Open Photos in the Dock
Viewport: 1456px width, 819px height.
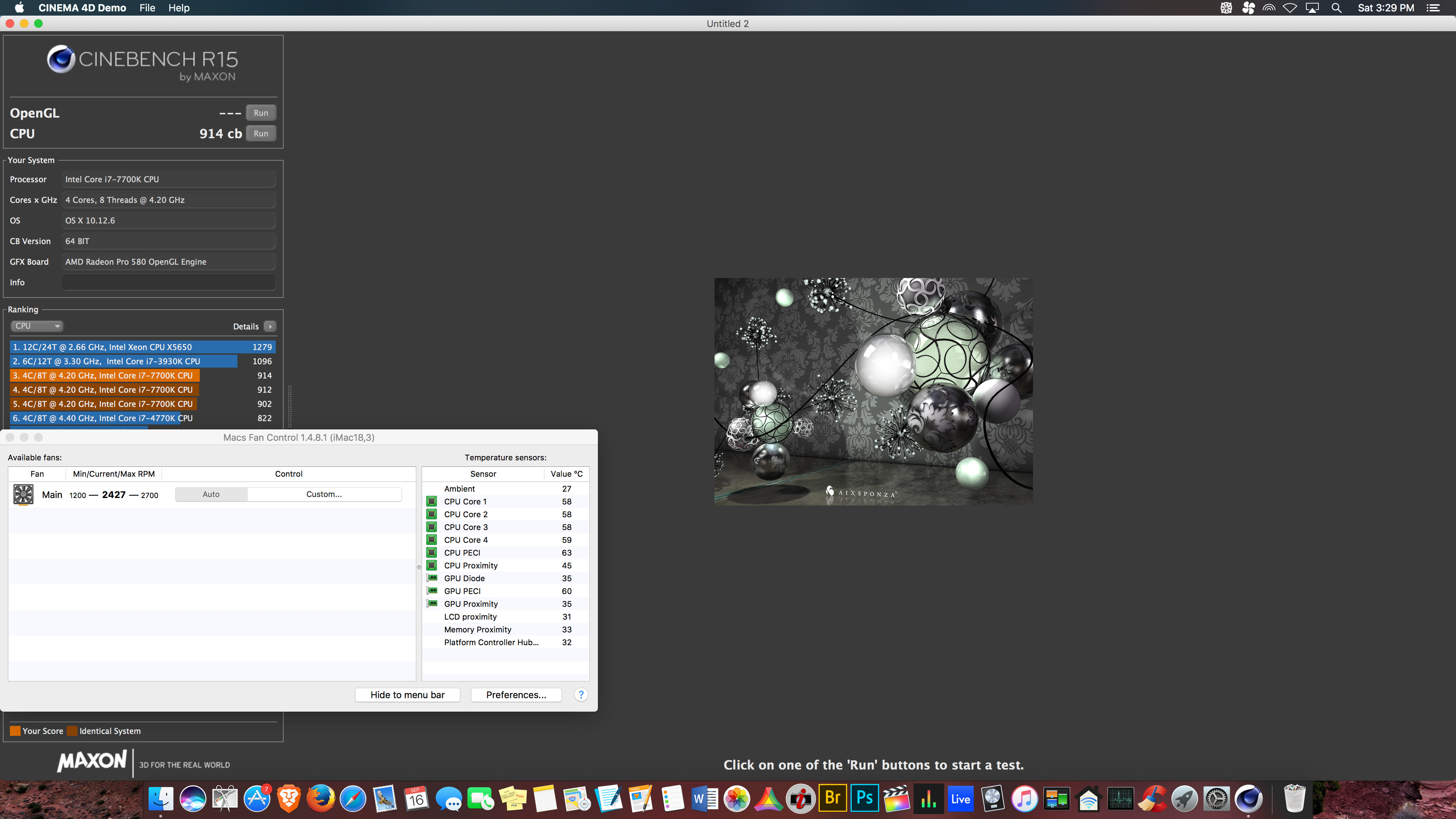[x=737, y=799]
